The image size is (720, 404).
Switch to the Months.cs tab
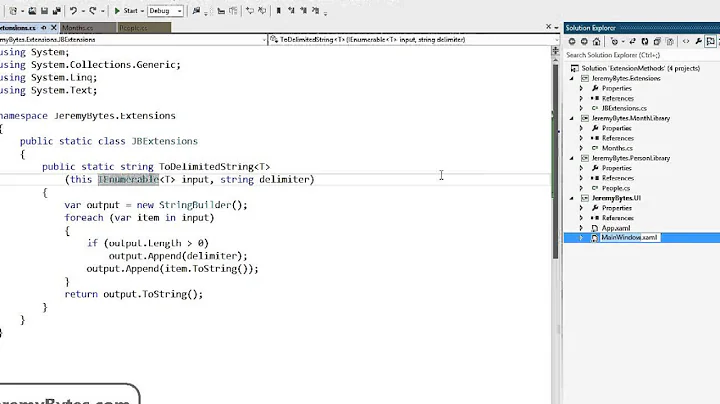pos(87,28)
